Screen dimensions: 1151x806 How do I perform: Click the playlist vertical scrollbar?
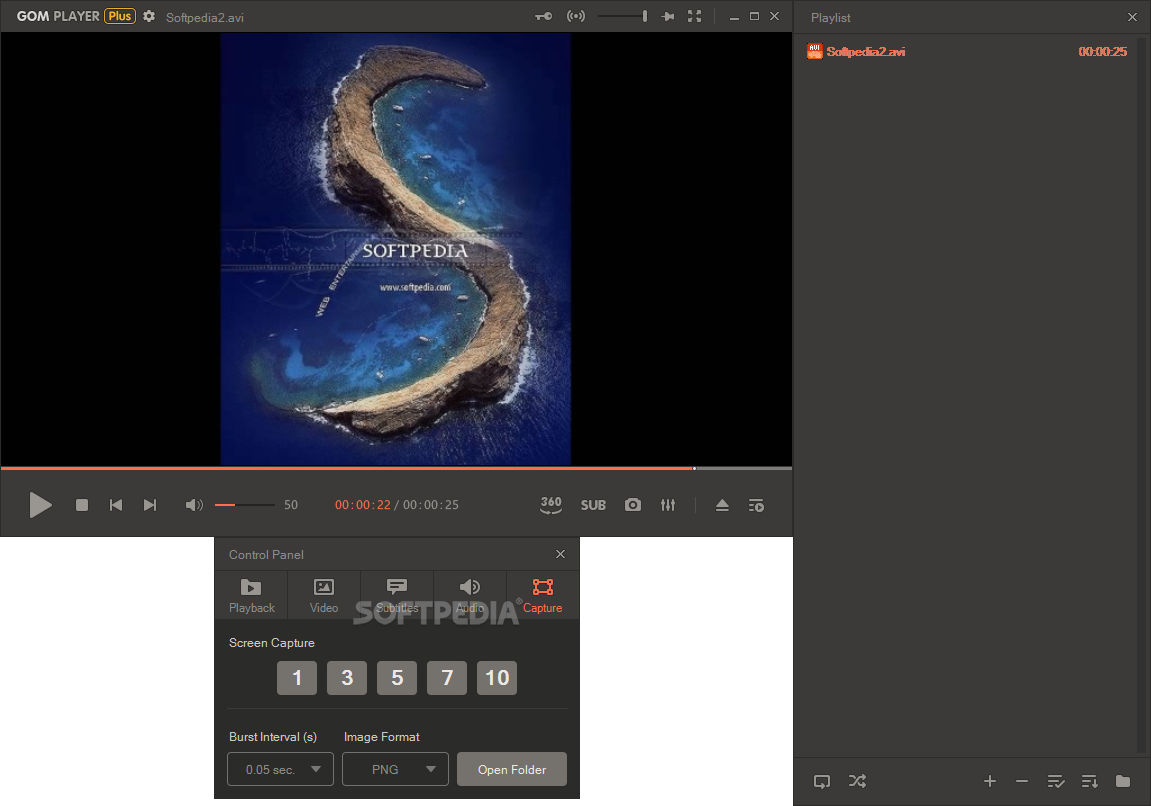[x=1141, y=396]
